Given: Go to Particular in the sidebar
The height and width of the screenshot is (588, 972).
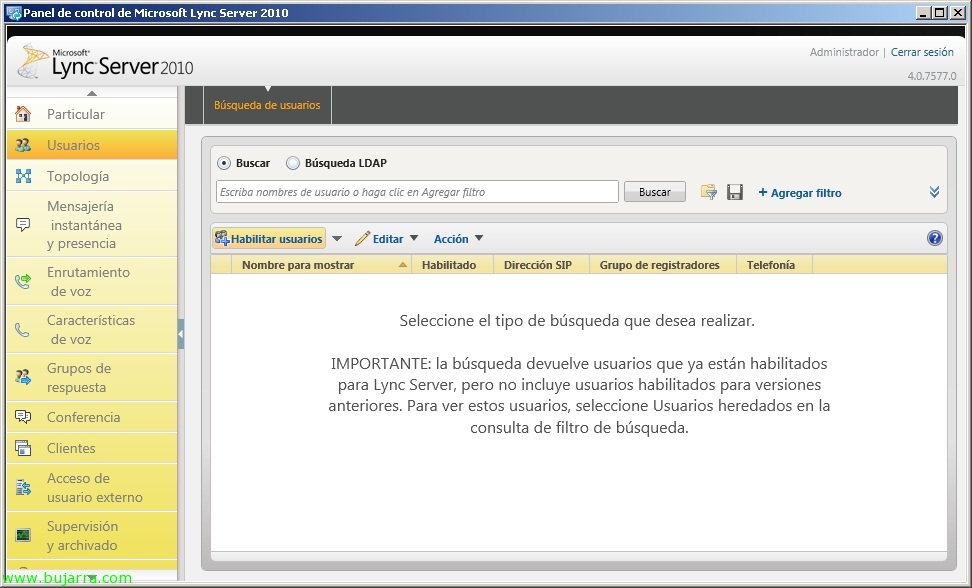Looking at the screenshot, I should [x=92, y=114].
